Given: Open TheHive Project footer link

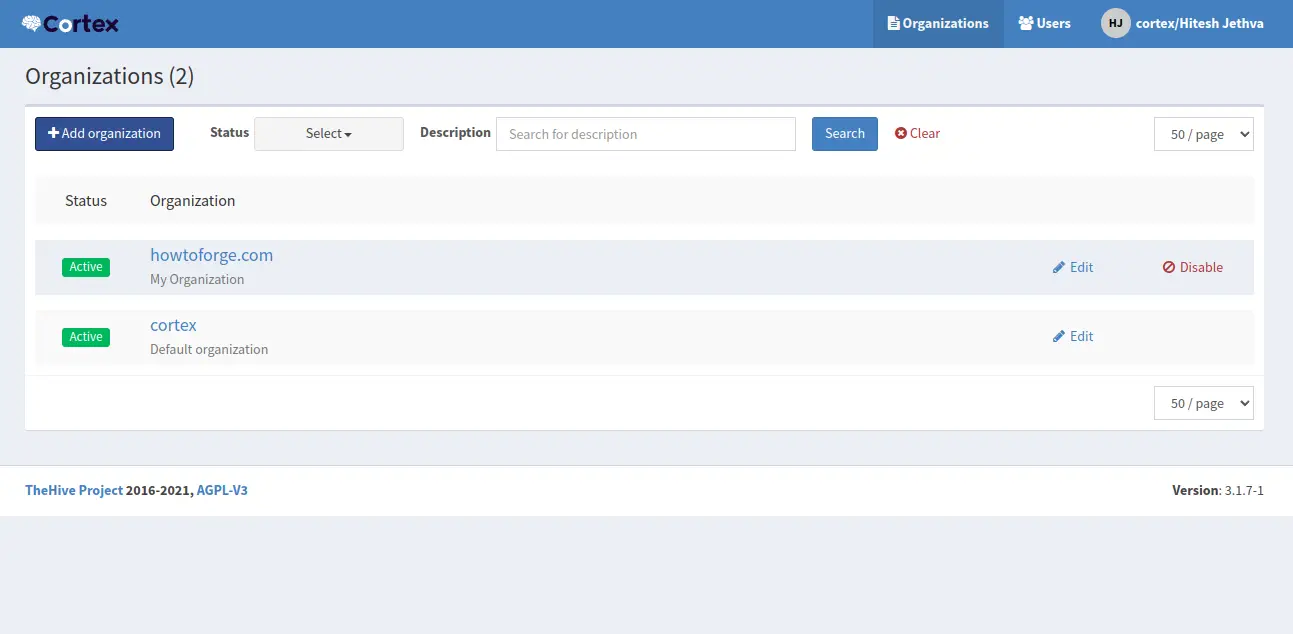Looking at the screenshot, I should coord(74,490).
